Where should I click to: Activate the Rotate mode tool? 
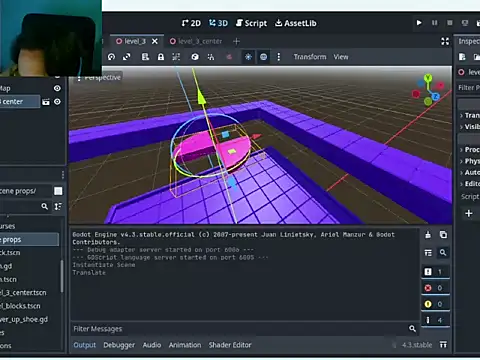111,57
